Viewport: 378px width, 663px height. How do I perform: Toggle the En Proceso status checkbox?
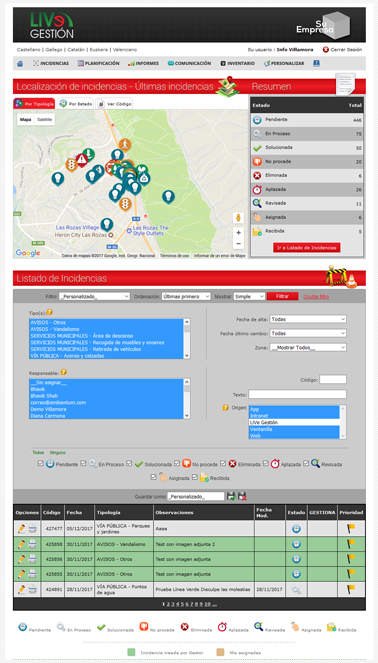tap(83, 463)
